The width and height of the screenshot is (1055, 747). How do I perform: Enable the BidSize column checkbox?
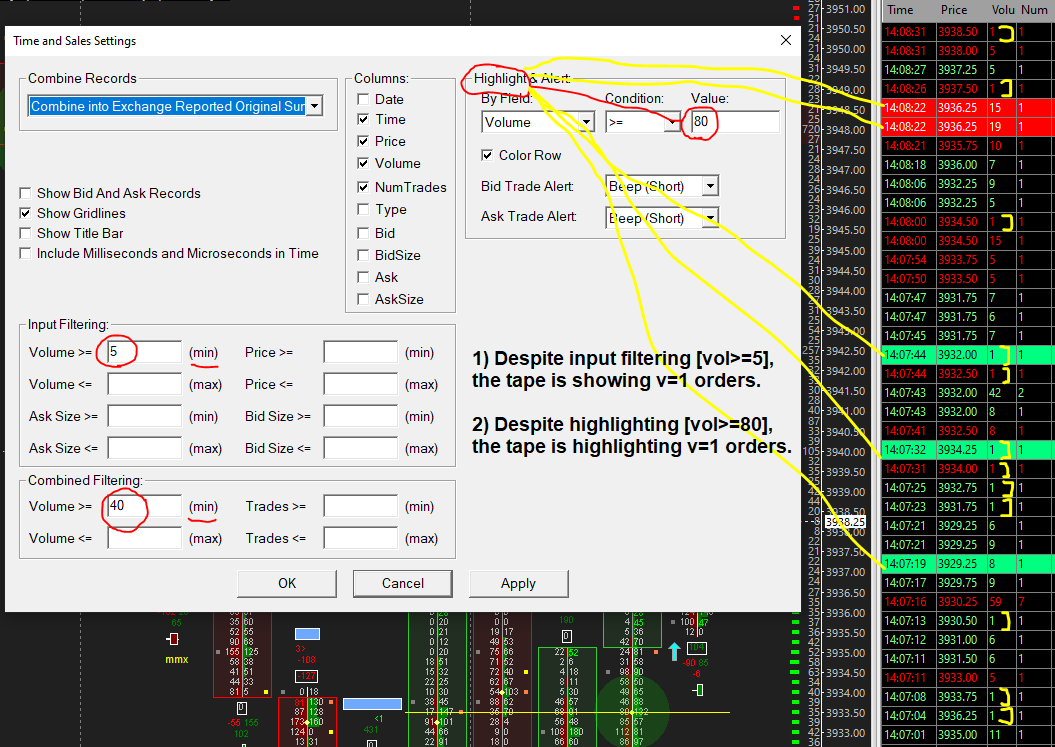[363, 255]
